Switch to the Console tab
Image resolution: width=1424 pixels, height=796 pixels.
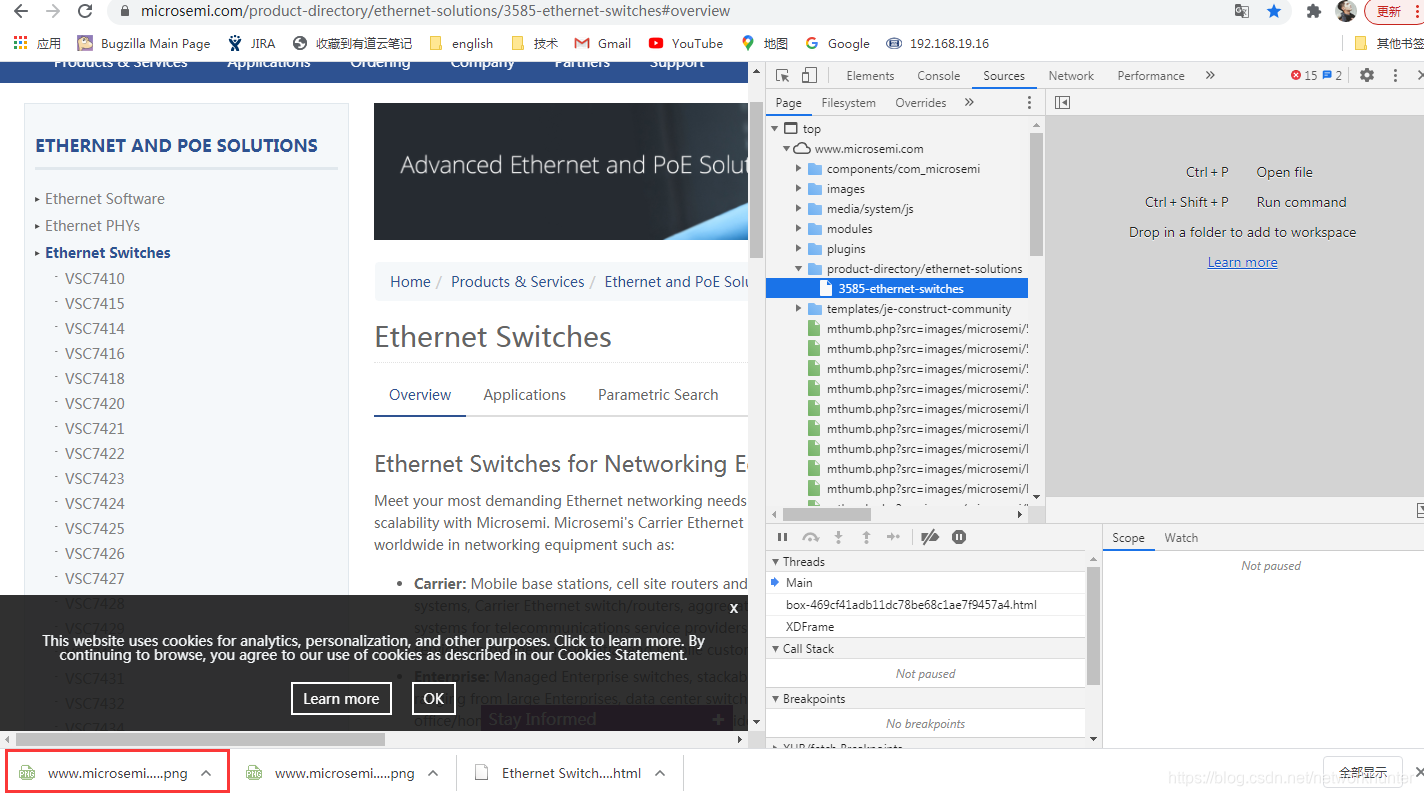(938, 76)
